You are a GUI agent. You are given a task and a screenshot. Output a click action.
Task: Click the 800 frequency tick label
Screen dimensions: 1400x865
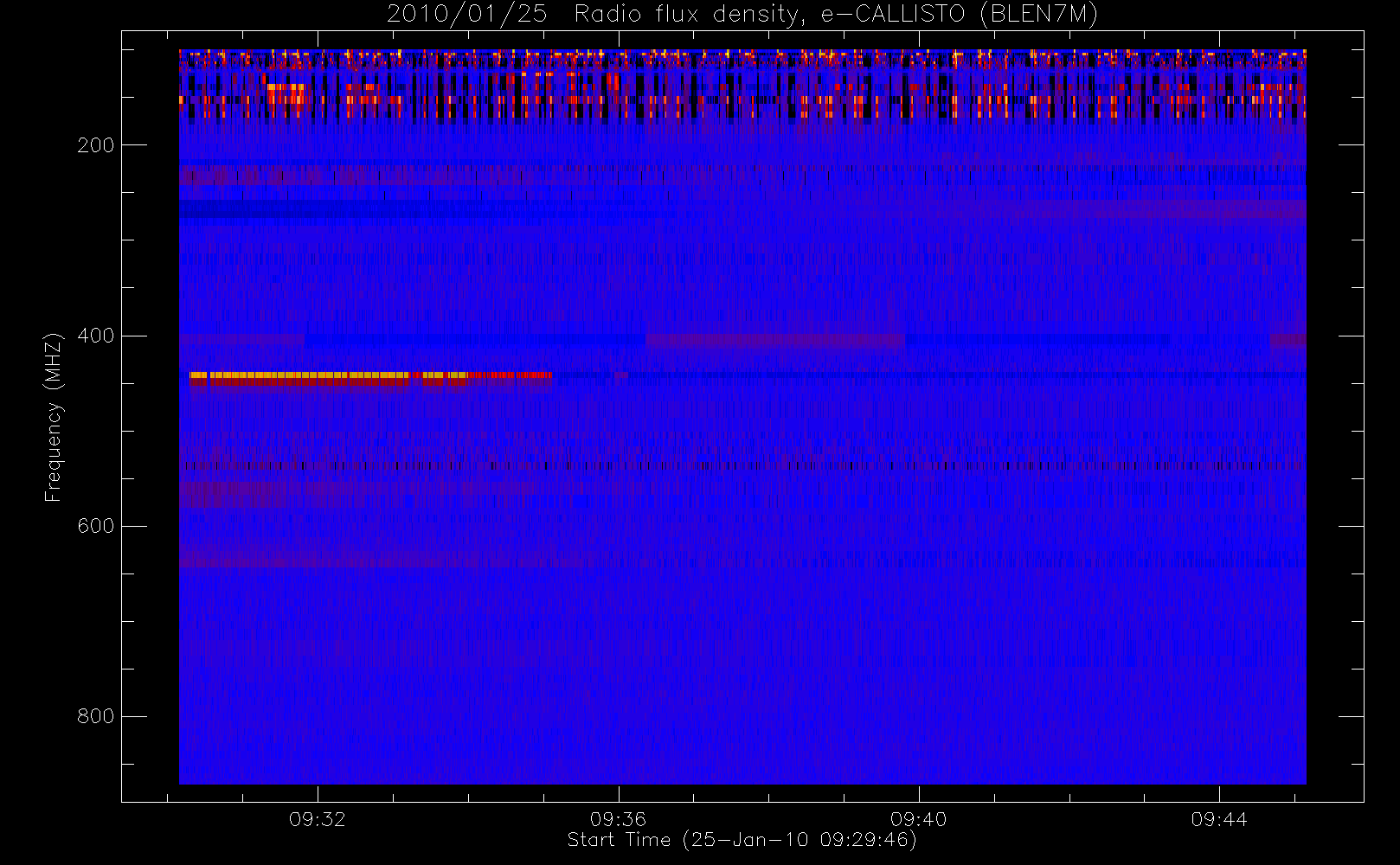pos(95,716)
